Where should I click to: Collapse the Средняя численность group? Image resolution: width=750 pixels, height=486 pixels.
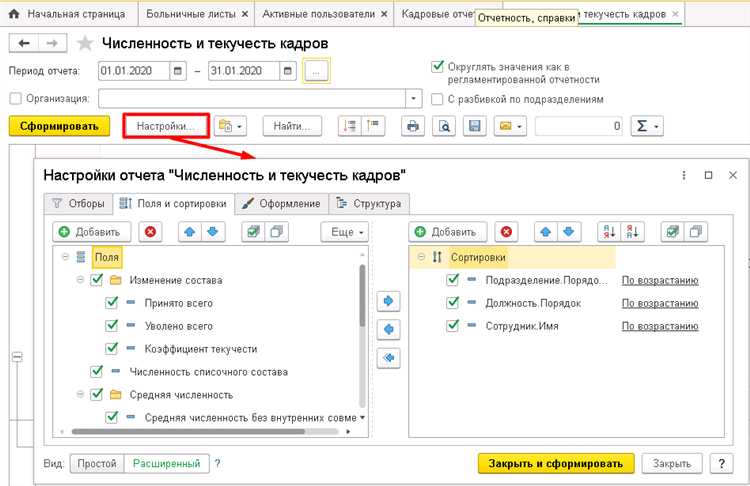point(80,395)
